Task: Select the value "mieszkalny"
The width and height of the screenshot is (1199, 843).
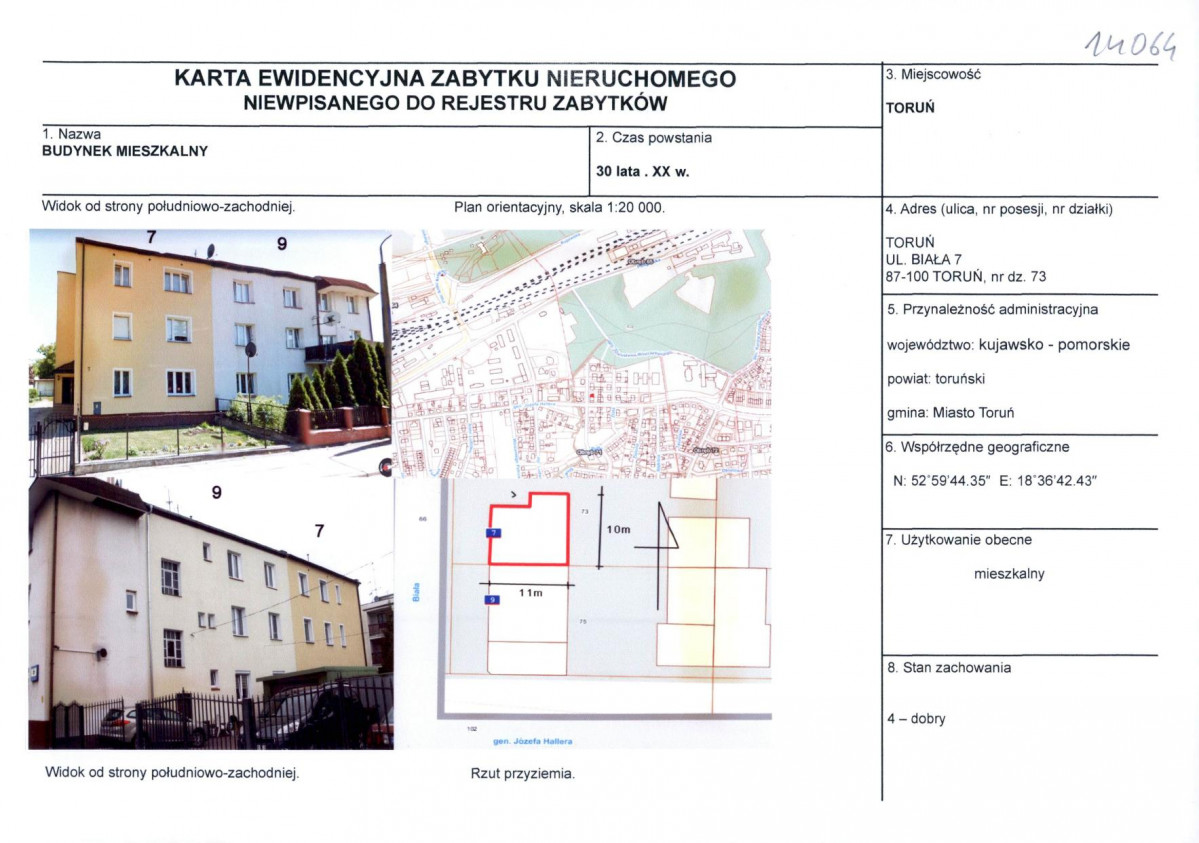Action: 1009,574
